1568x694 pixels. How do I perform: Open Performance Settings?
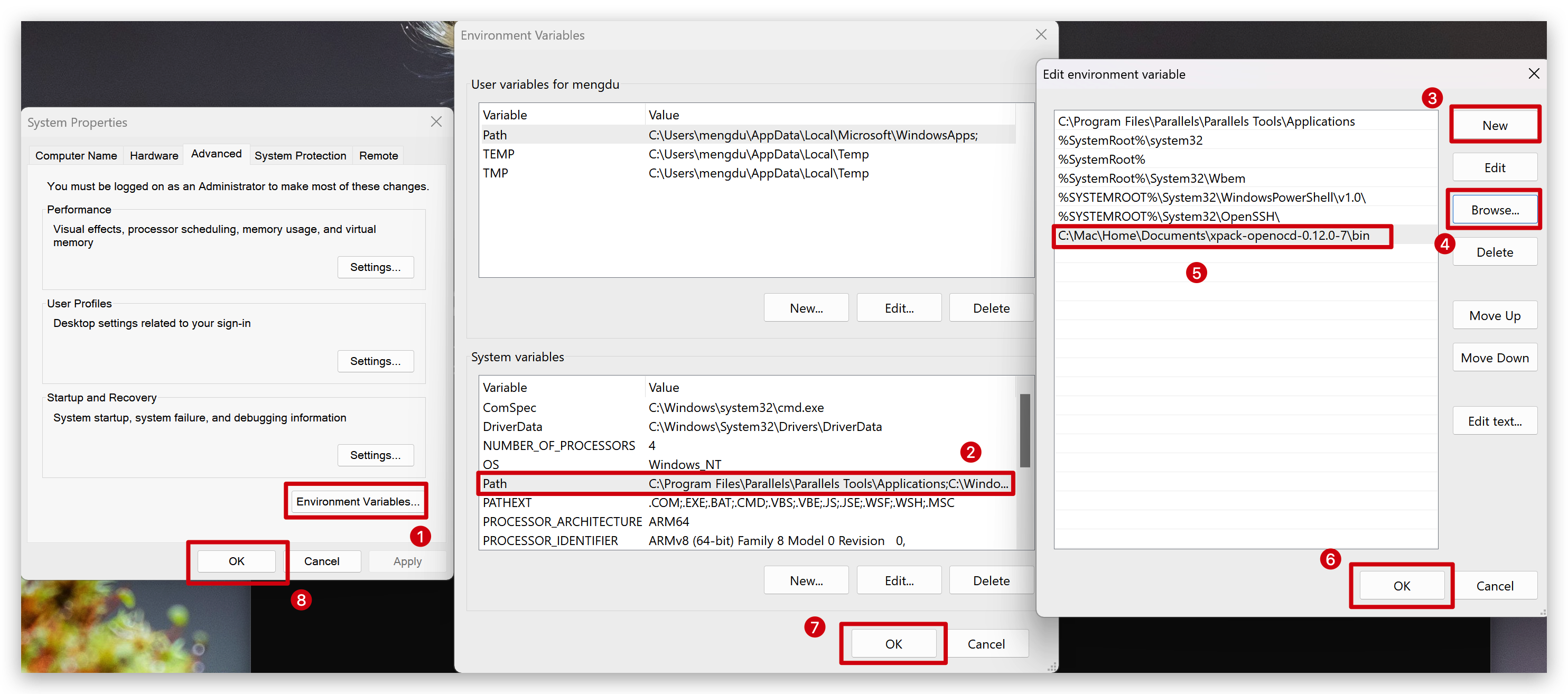tap(375, 267)
